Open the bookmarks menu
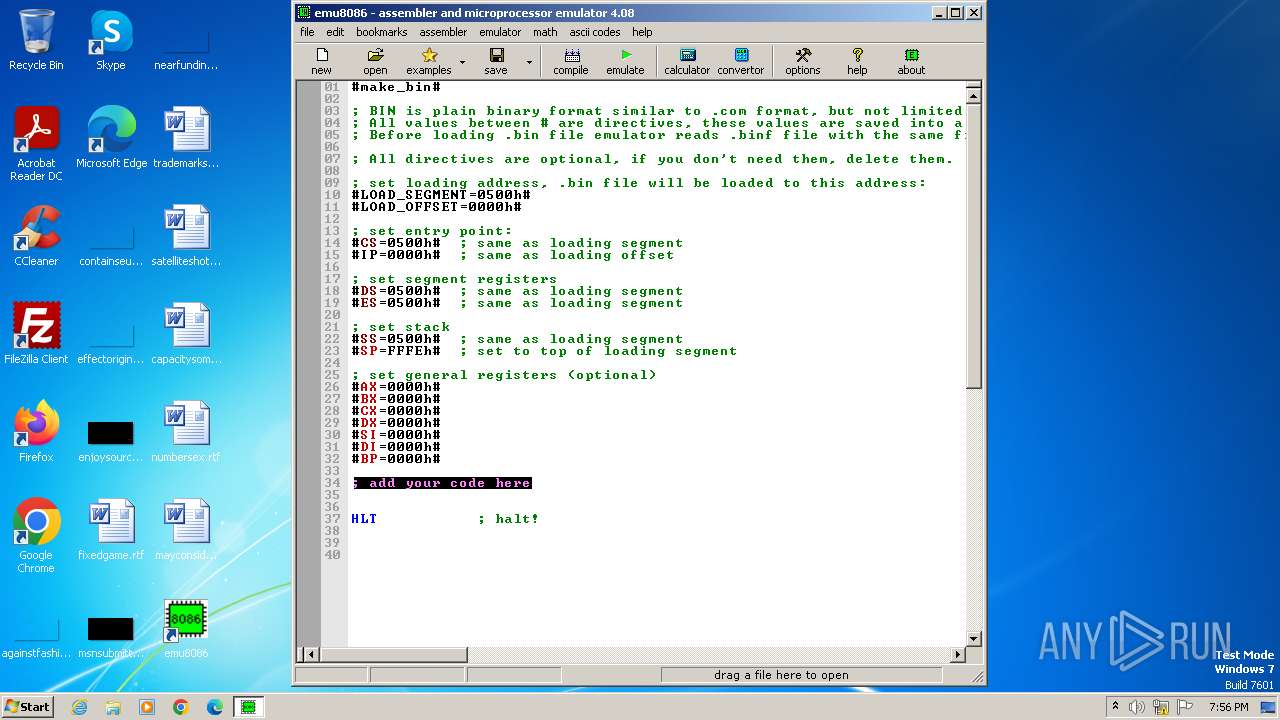Screen dimensions: 1280x720 pos(381,32)
